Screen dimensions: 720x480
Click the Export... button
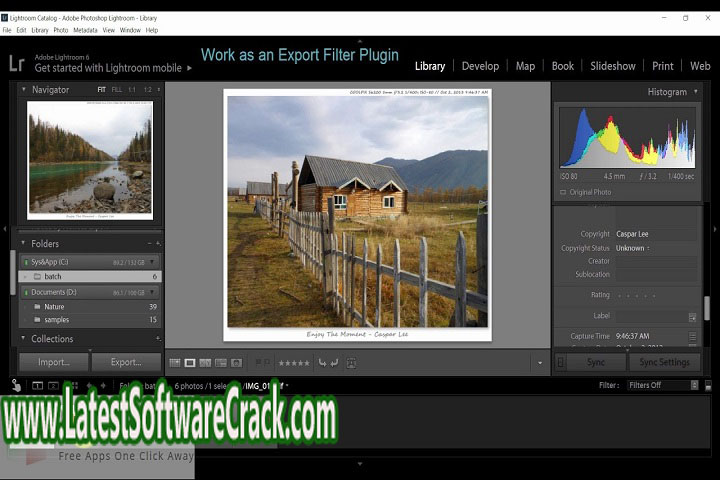pos(126,362)
